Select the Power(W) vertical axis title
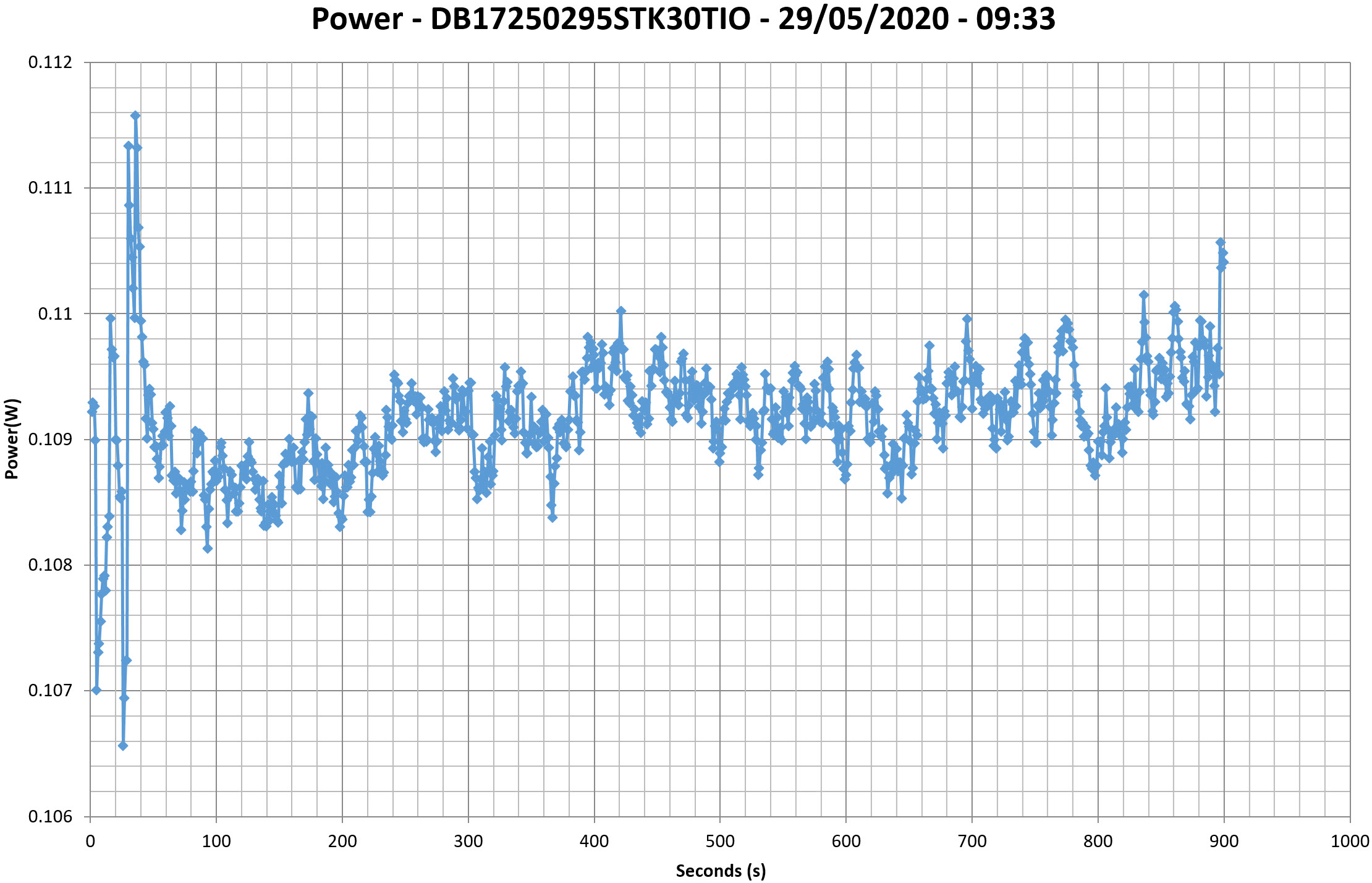This screenshot has height=883, width=1372. pos(12,439)
